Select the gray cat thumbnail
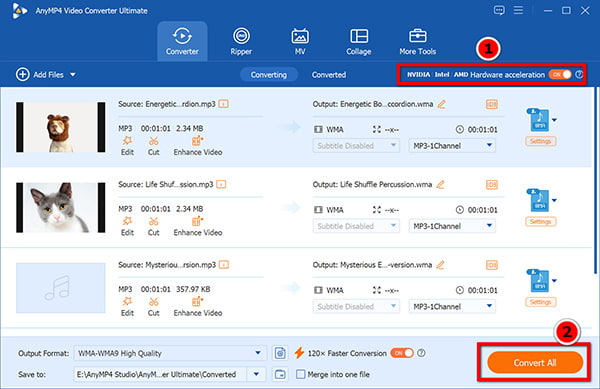 [x=60, y=207]
